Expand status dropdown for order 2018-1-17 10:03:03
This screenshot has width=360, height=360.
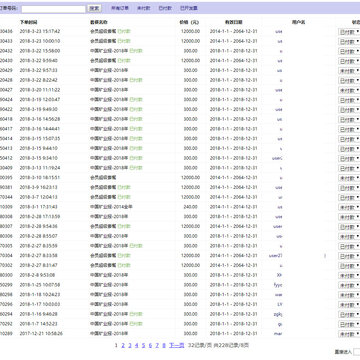[x=349, y=305]
